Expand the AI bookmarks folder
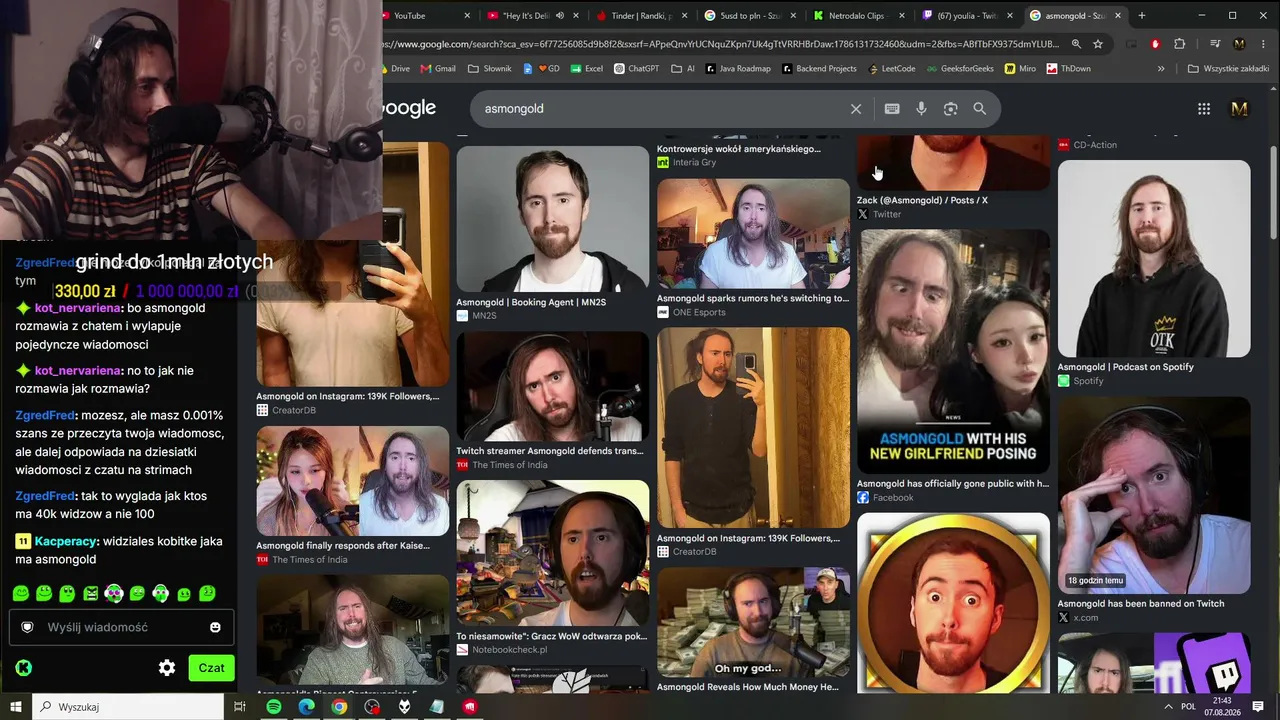The width and height of the screenshot is (1280, 720). pyautogui.click(x=683, y=69)
